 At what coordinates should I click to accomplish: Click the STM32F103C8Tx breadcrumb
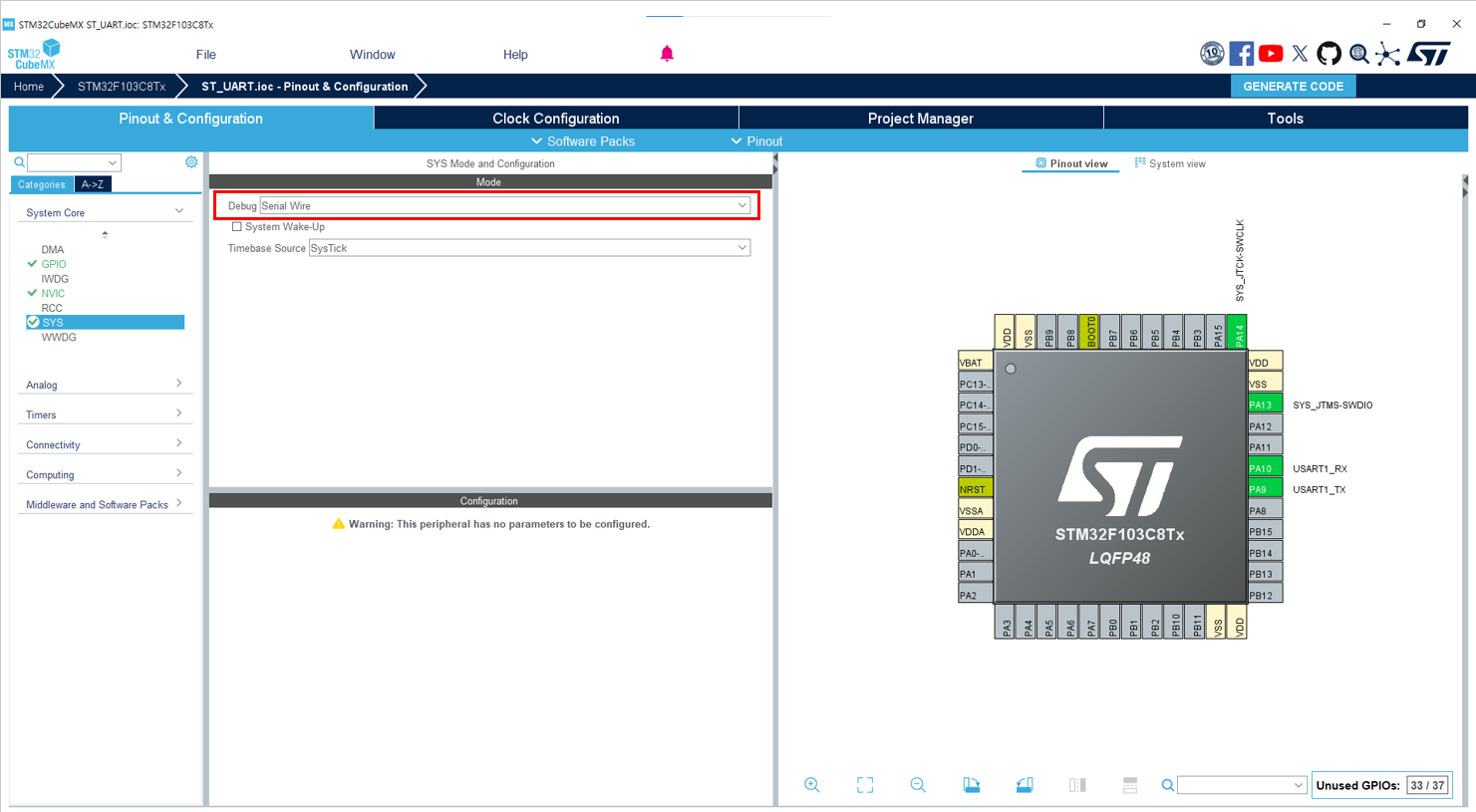click(x=122, y=87)
